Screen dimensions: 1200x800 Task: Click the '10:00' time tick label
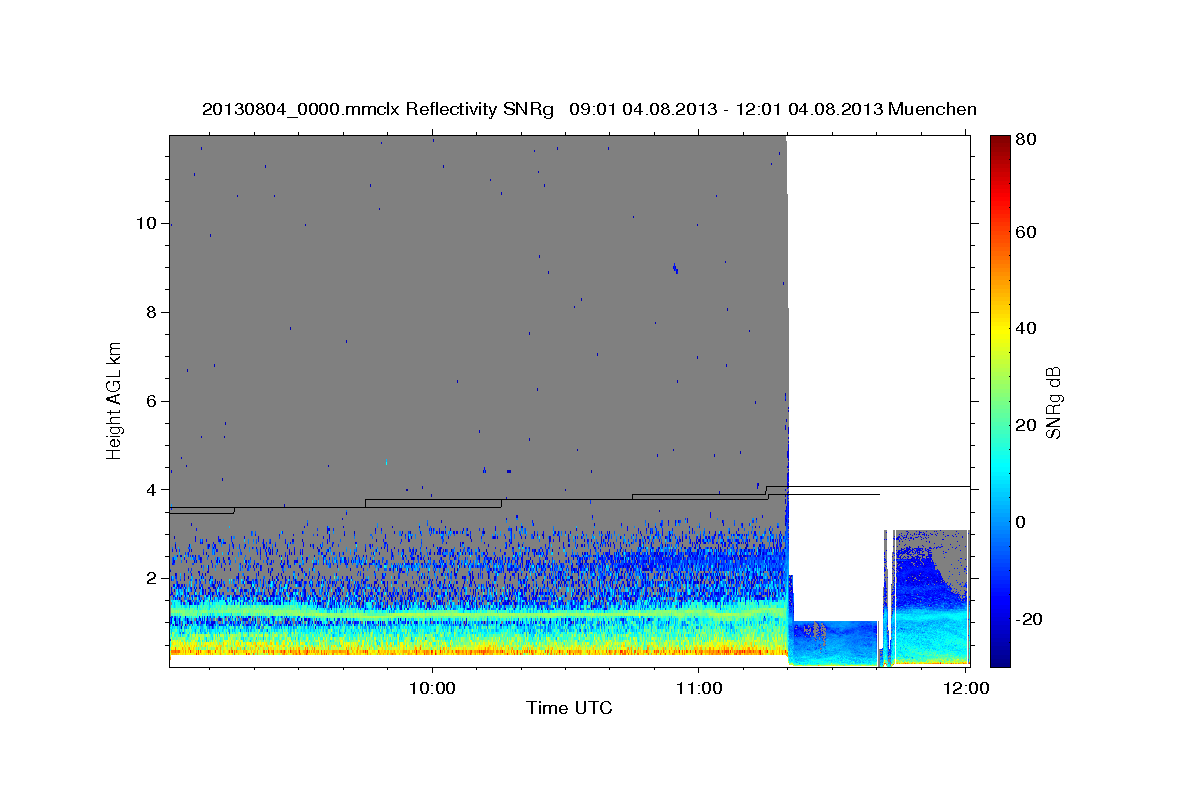coord(433,688)
